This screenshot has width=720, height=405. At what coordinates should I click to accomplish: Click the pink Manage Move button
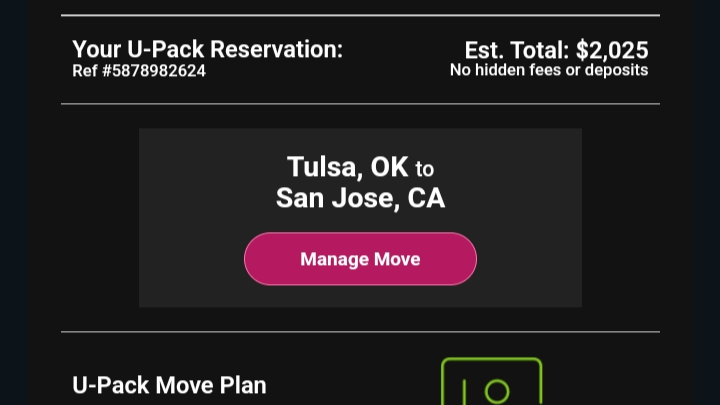pyautogui.click(x=360, y=259)
